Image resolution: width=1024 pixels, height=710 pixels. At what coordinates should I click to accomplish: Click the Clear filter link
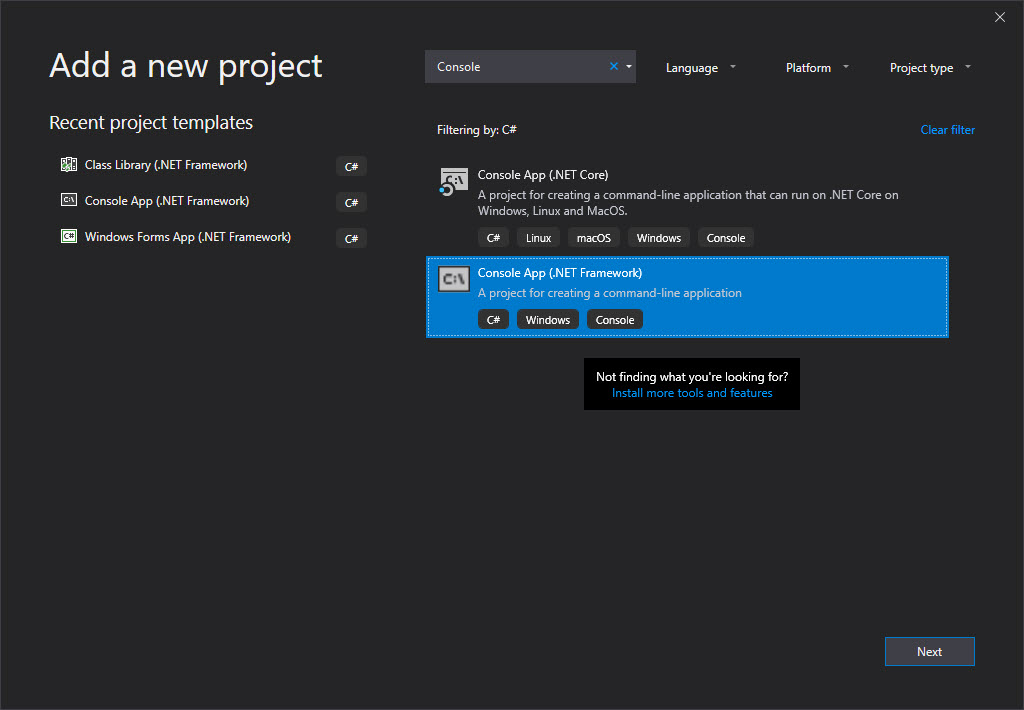[x=947, y=129]
